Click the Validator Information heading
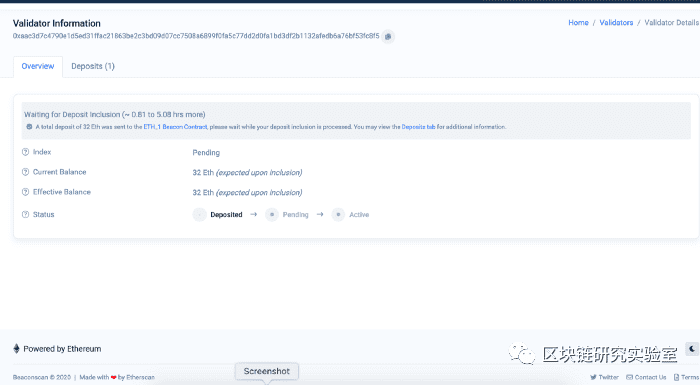The height and width of the screenshot is (385, 700). pos(57,23)
